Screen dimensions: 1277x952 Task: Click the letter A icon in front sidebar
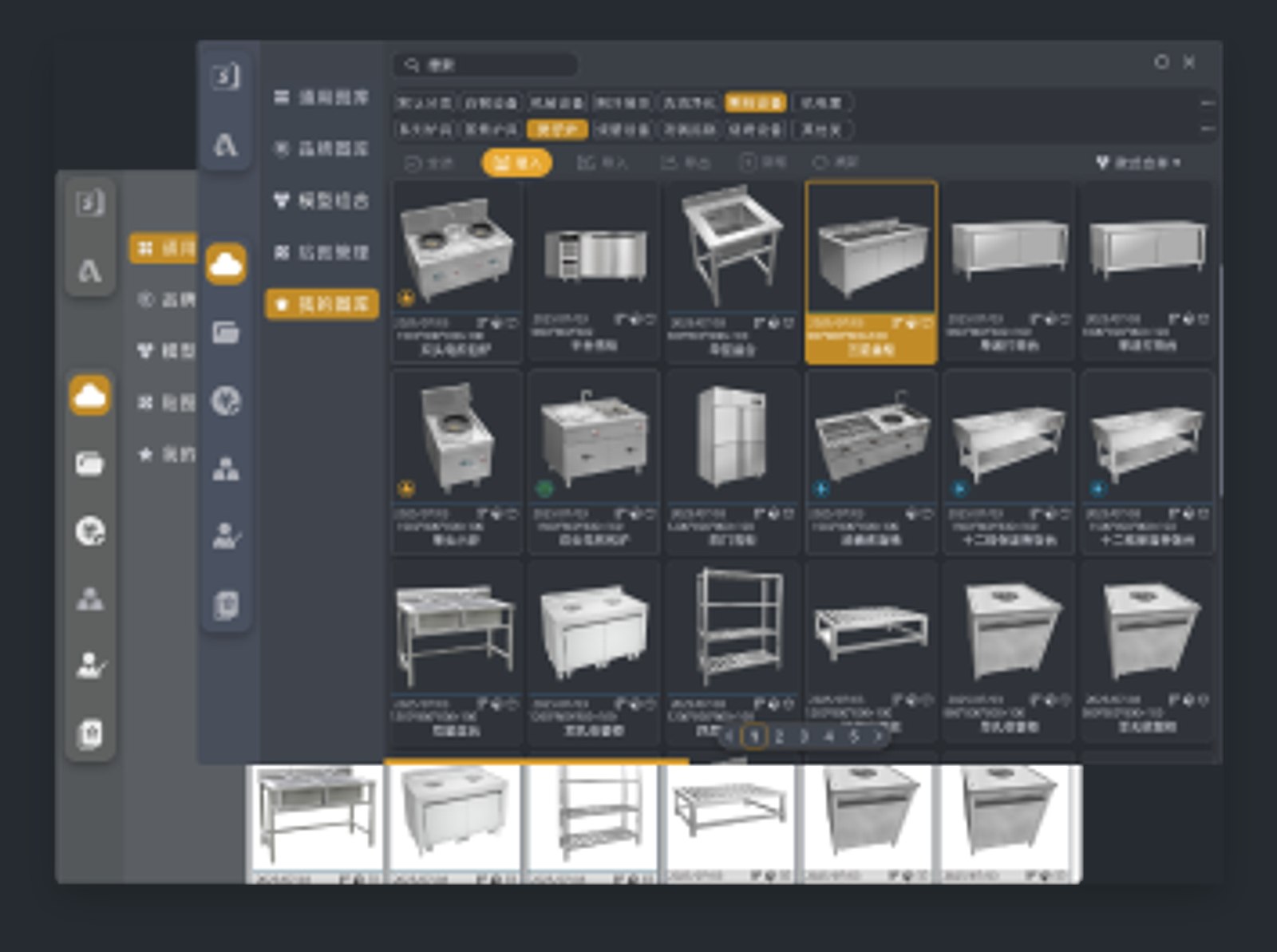coord(225,144)
